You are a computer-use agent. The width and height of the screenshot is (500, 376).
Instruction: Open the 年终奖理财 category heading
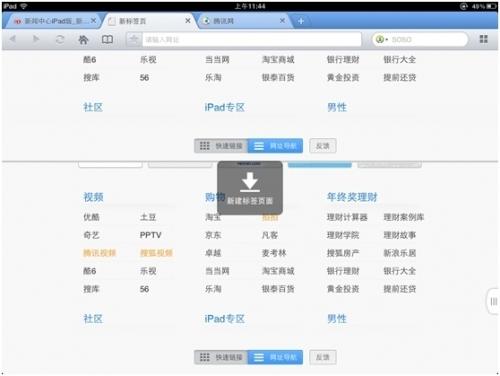click(x=352, y=197)
